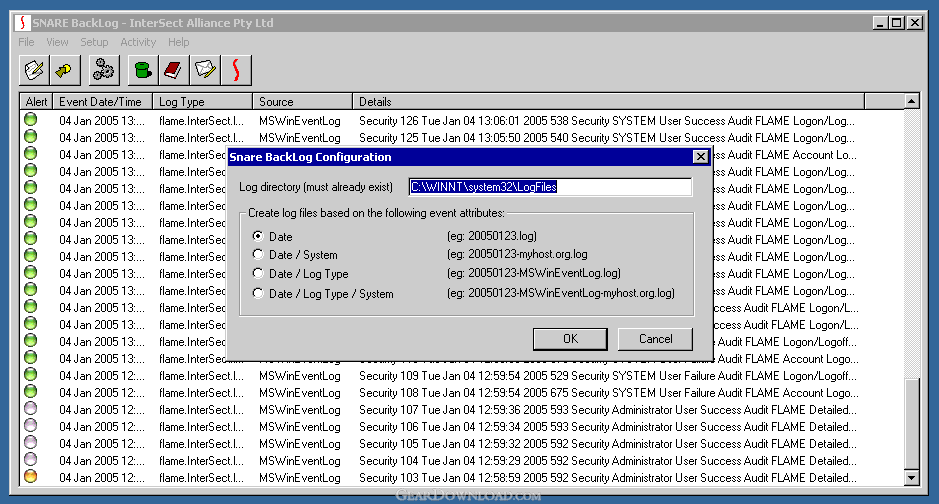The height and width of the screenshot is (504, 939).
Task: Cancel the Snare BackLog Configuration dialog
Action: click(655, 339)
